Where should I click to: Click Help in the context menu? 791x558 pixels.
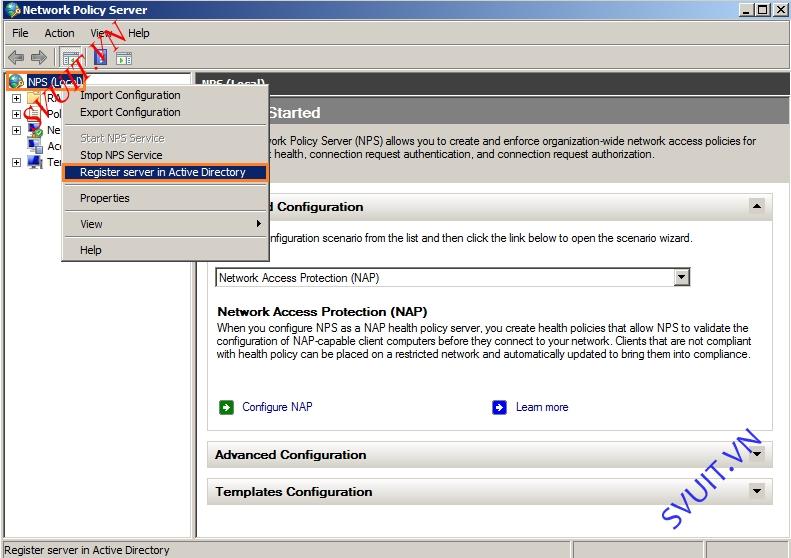[x=165, y=250]
